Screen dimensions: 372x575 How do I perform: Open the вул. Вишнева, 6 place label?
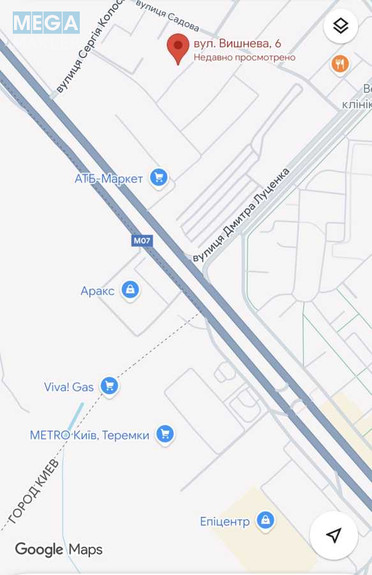click(x=237, y=44)
